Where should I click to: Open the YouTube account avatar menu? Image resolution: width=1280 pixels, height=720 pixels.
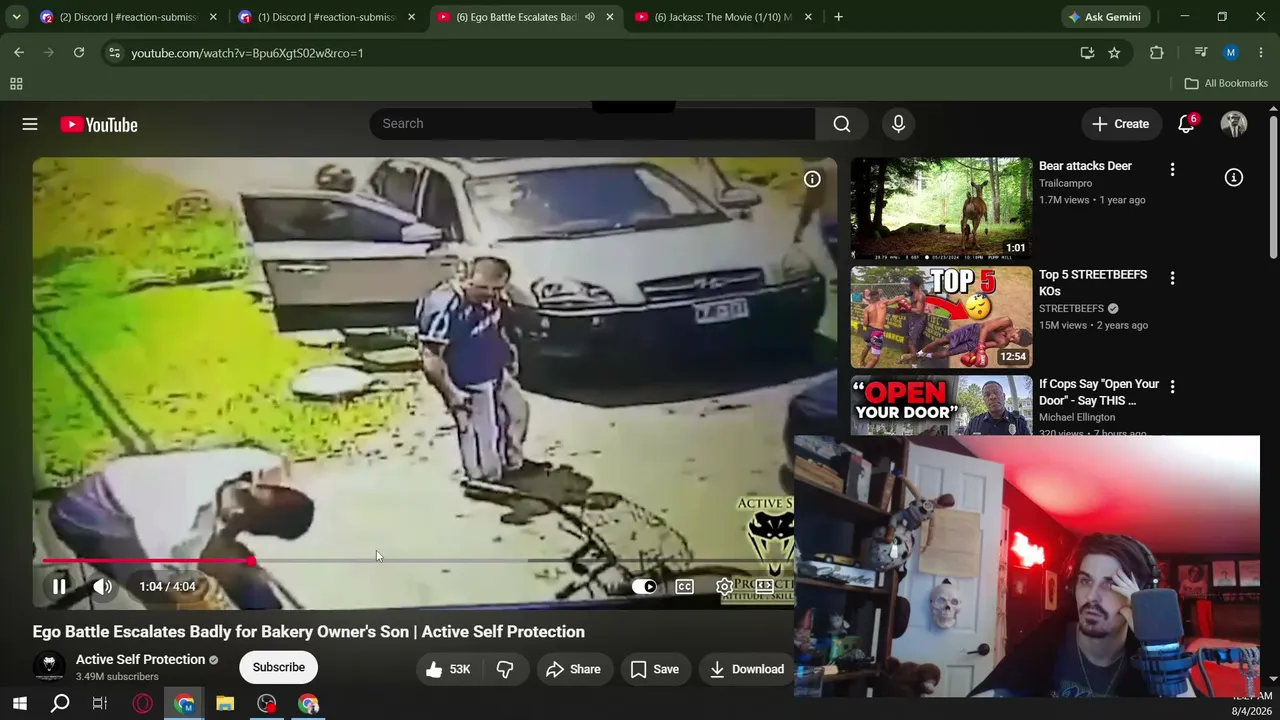click(1234, 124)
